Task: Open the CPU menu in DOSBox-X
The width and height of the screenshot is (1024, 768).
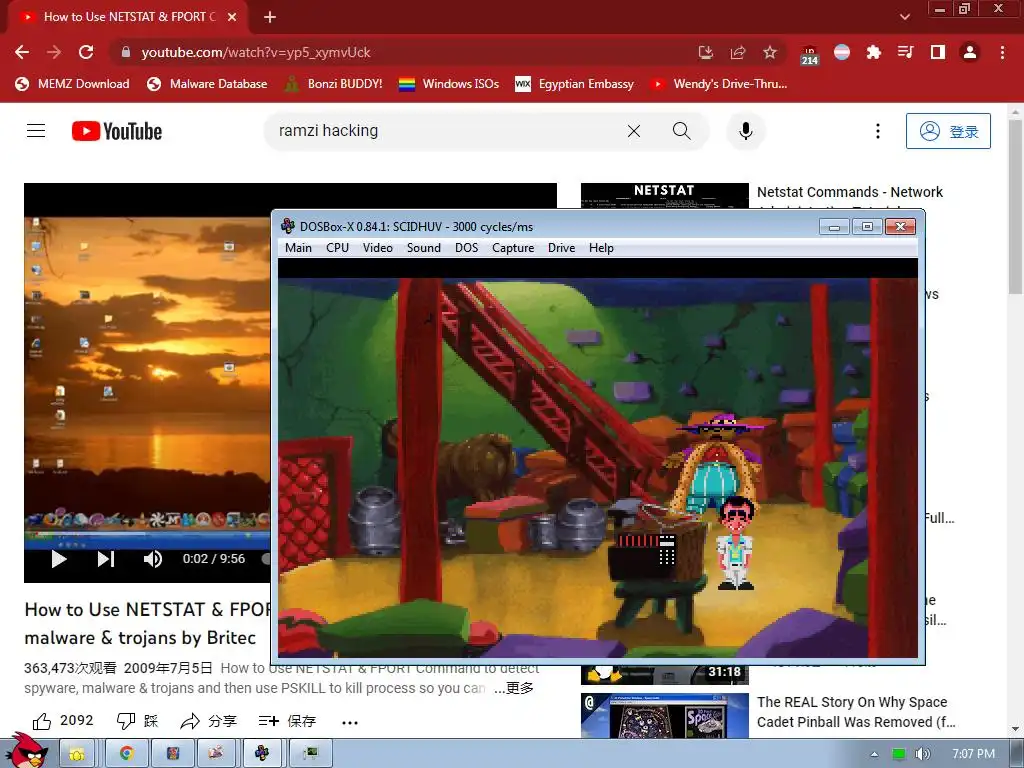Action: pos(338,248)
